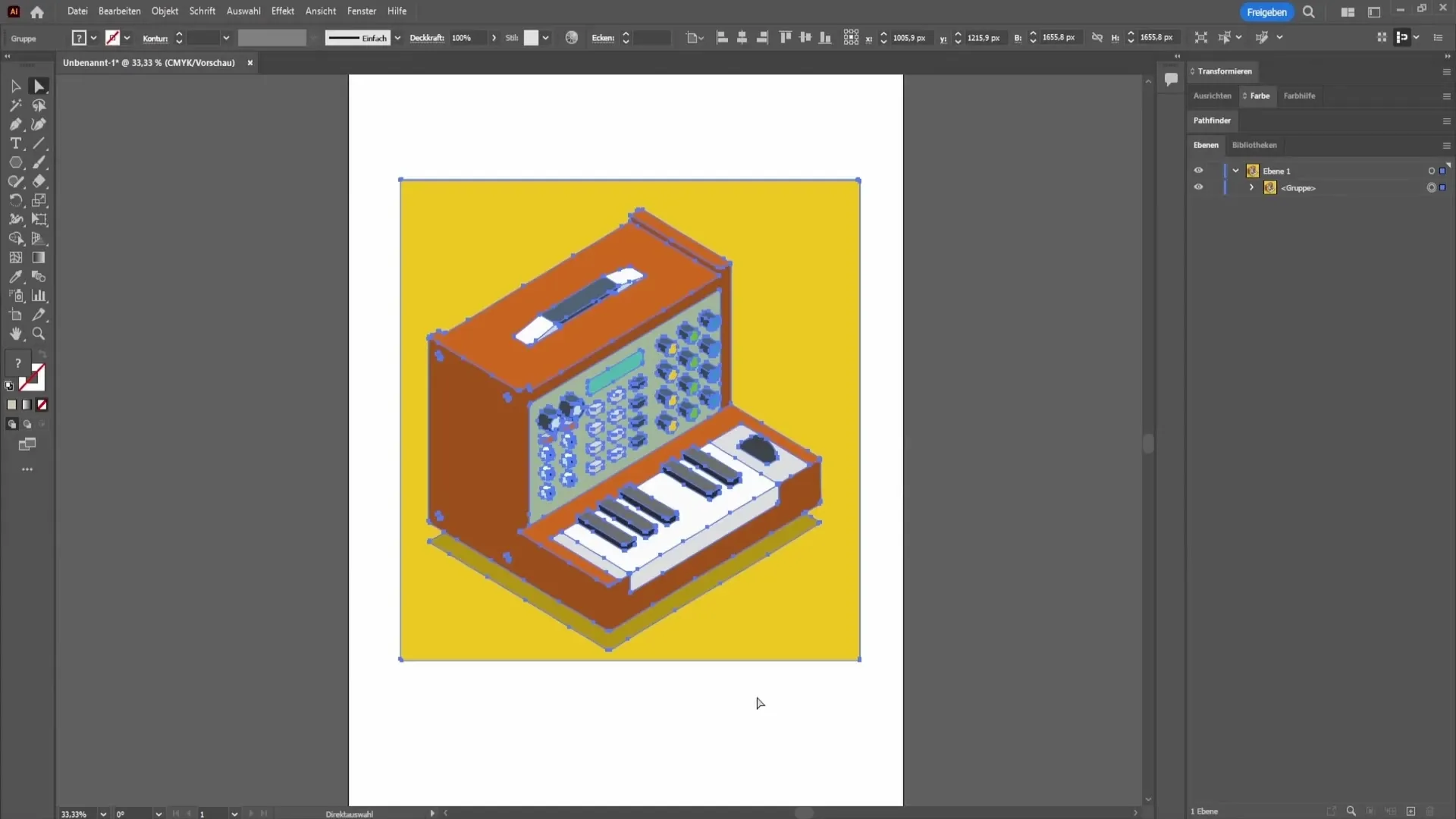Screen dimensions: 1456x819
Task: Select the Scale tool
Action: click(39, 200)
